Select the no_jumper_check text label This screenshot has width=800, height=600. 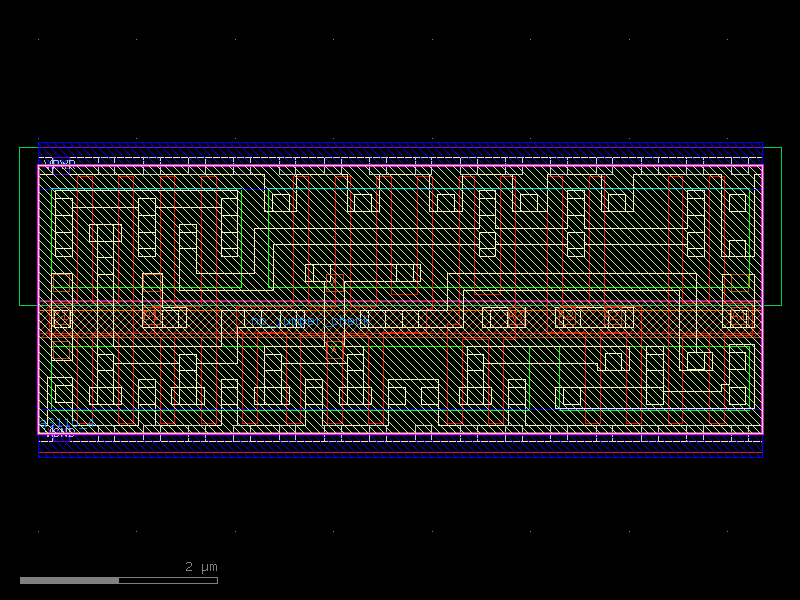click(310, 320)
